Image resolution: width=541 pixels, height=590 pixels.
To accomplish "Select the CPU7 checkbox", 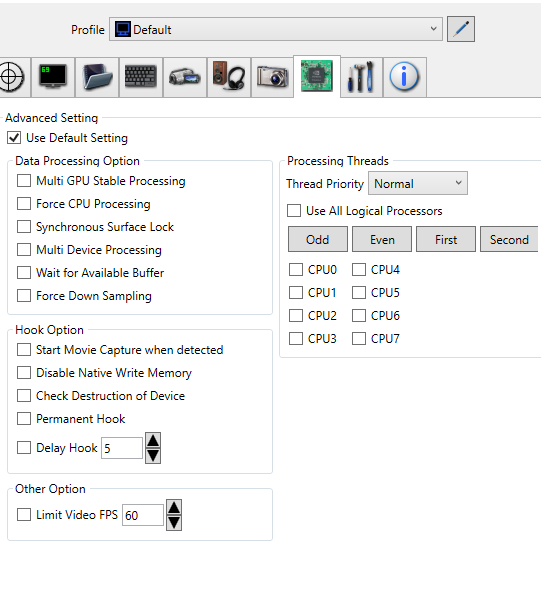I will click(x=359, y=339).
